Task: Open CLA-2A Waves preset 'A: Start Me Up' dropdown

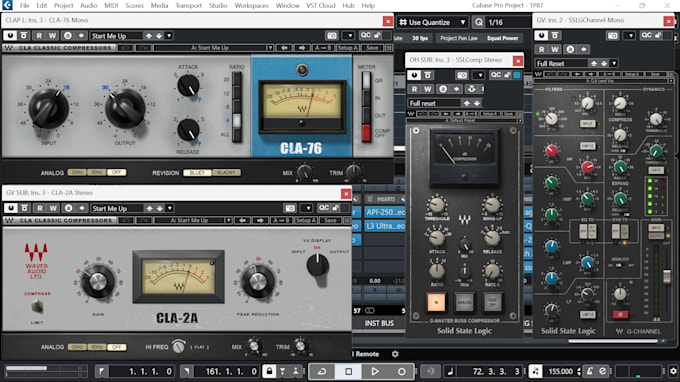Action: (x=228, y=220)
